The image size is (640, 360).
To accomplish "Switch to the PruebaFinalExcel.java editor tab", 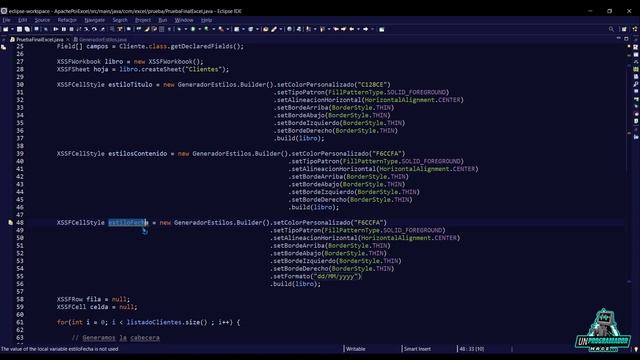I will tap(40, 40).
